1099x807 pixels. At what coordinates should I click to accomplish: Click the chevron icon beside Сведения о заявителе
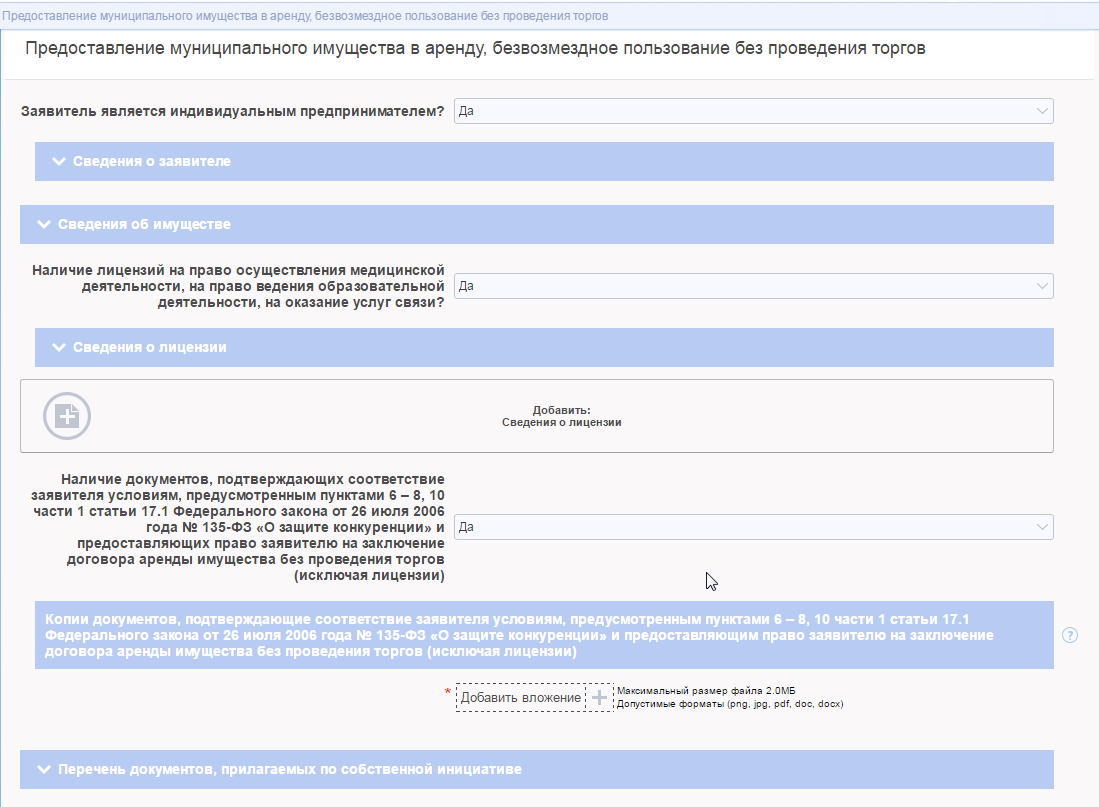click(x=58, y=161)
